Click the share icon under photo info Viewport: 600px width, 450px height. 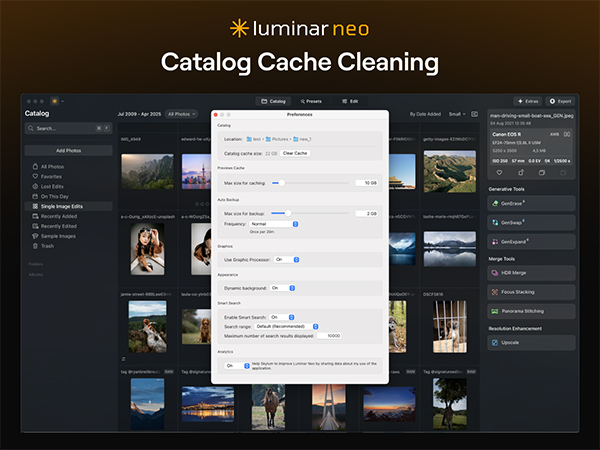[x=521, y=173]
